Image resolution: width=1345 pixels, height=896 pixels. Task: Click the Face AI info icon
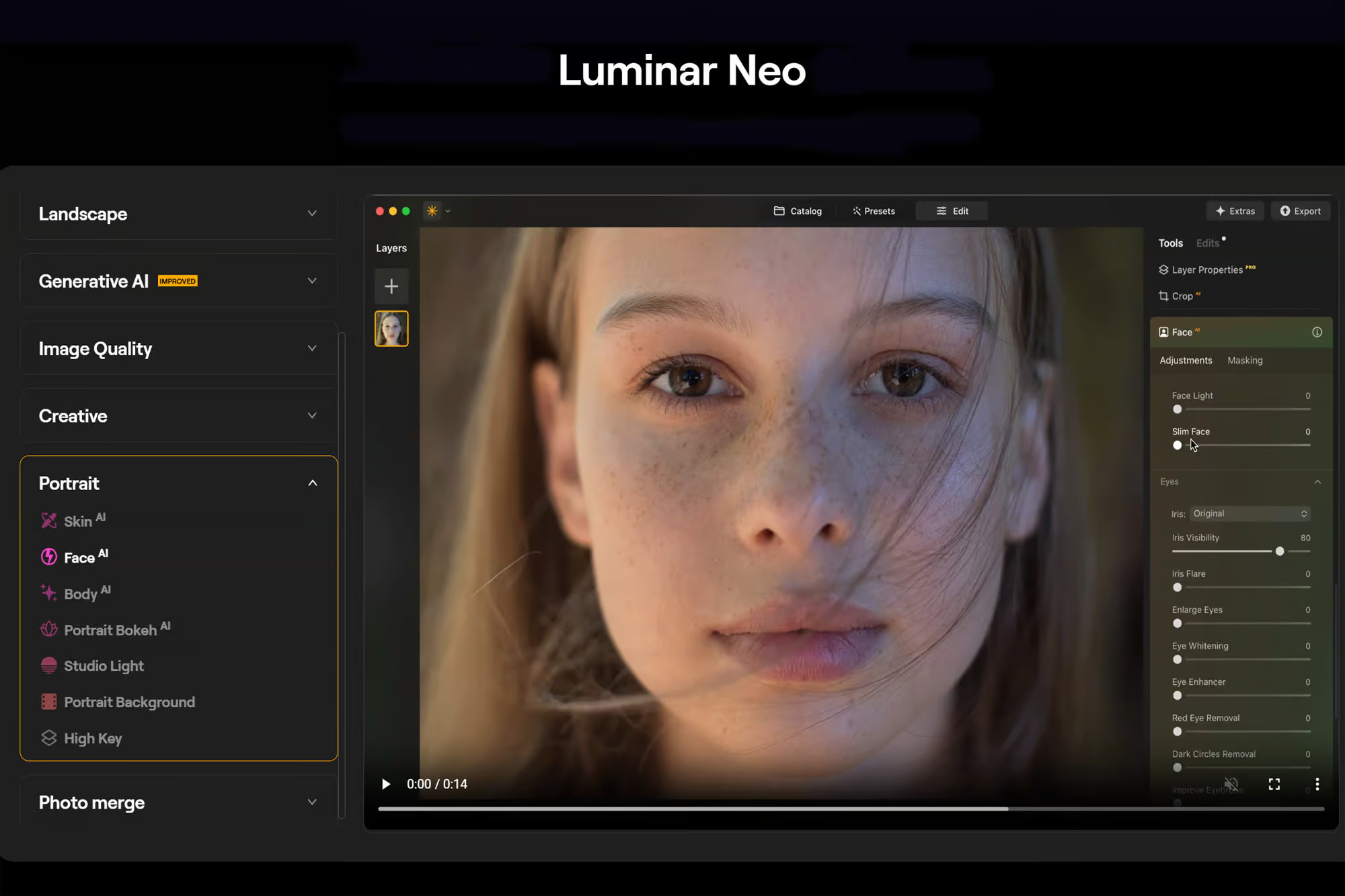pos(1317,331)
